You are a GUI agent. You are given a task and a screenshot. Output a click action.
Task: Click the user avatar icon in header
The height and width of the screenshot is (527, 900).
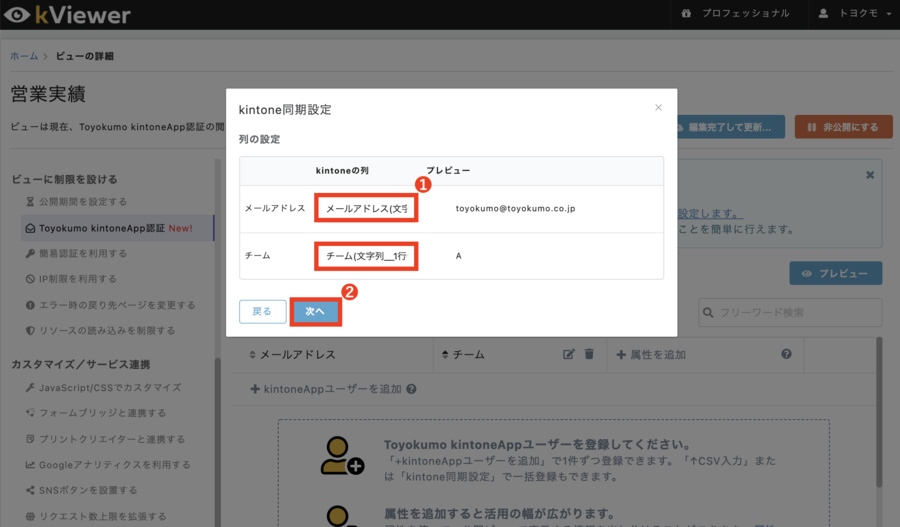[x=823, y=13]
